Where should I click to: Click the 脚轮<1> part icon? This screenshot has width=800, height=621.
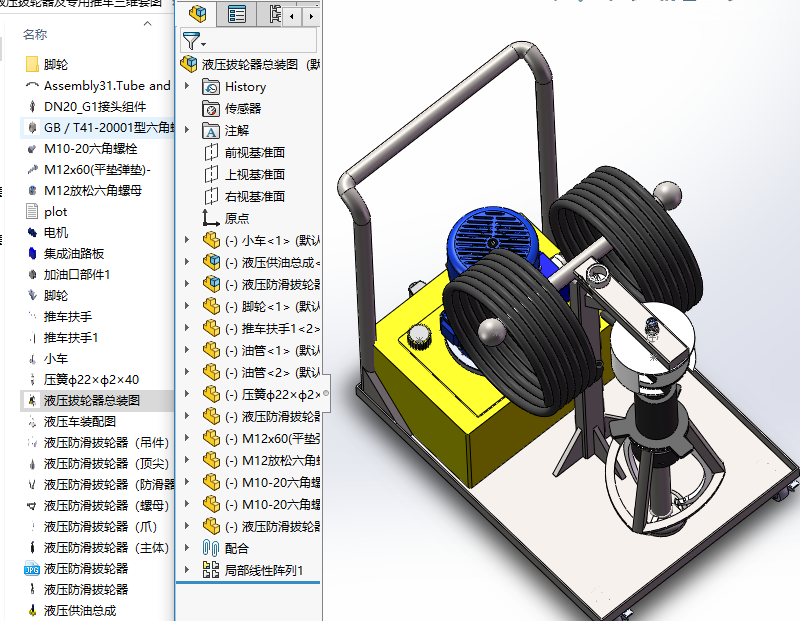point(211,306)
